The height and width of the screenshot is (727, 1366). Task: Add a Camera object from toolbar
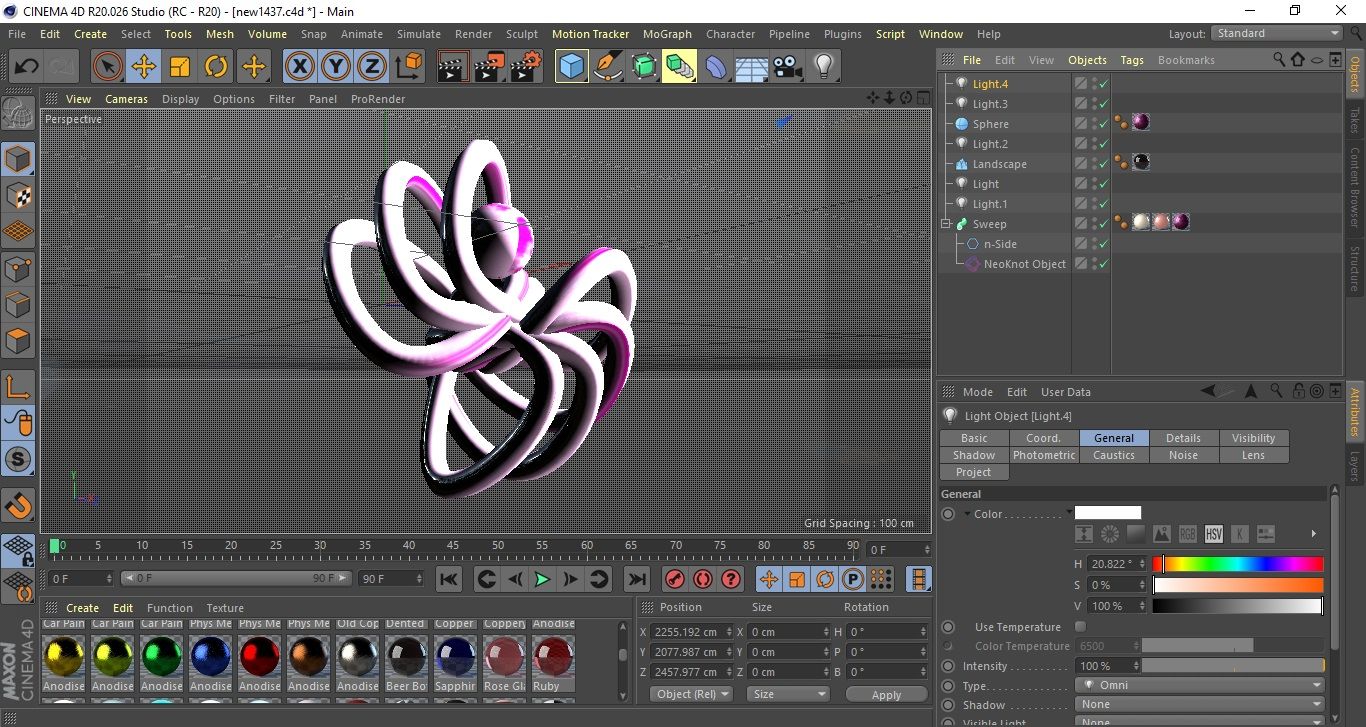click(x=787, y=67)
